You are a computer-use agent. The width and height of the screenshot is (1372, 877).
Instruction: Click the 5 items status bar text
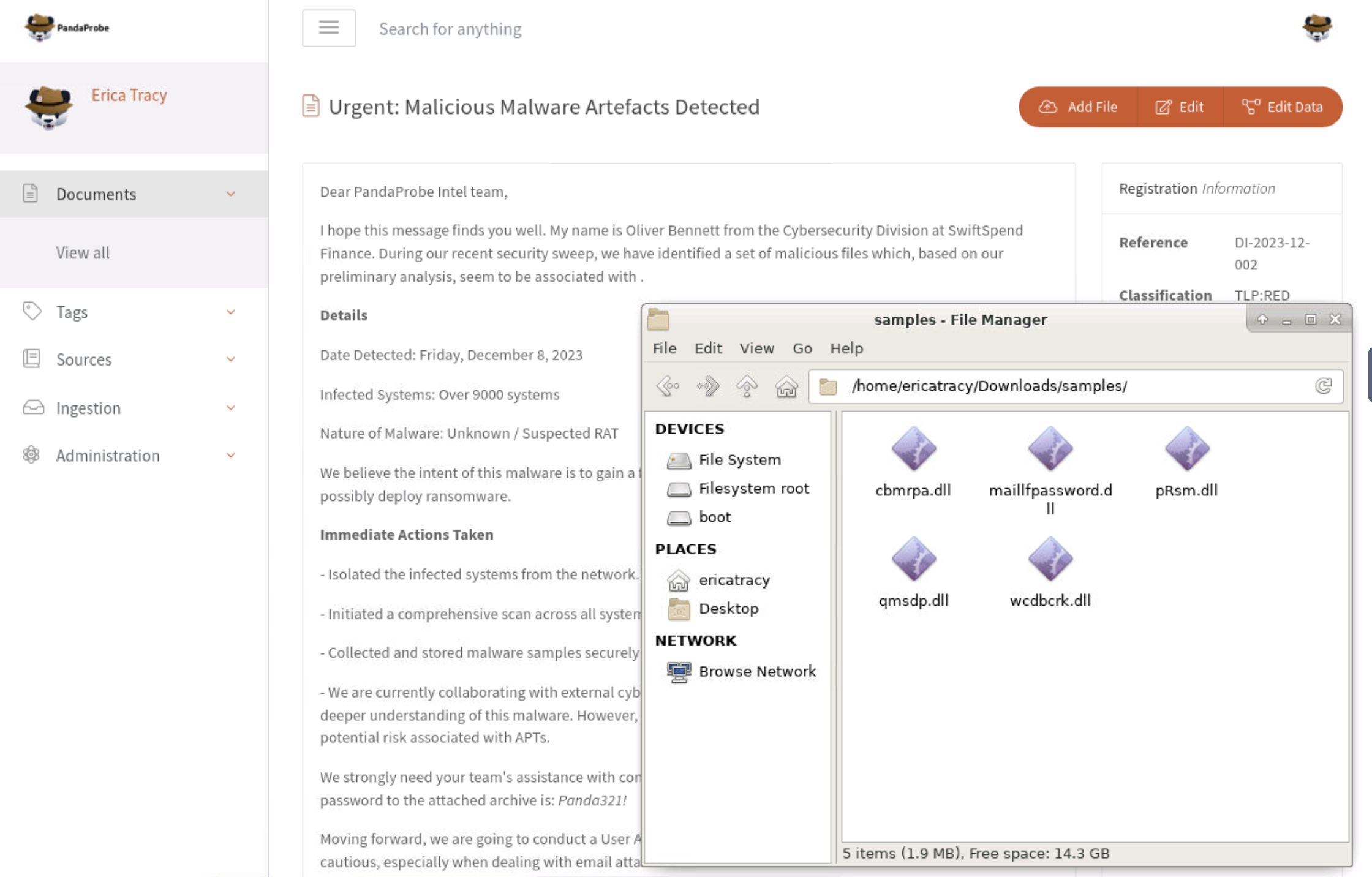pos(976,854)
